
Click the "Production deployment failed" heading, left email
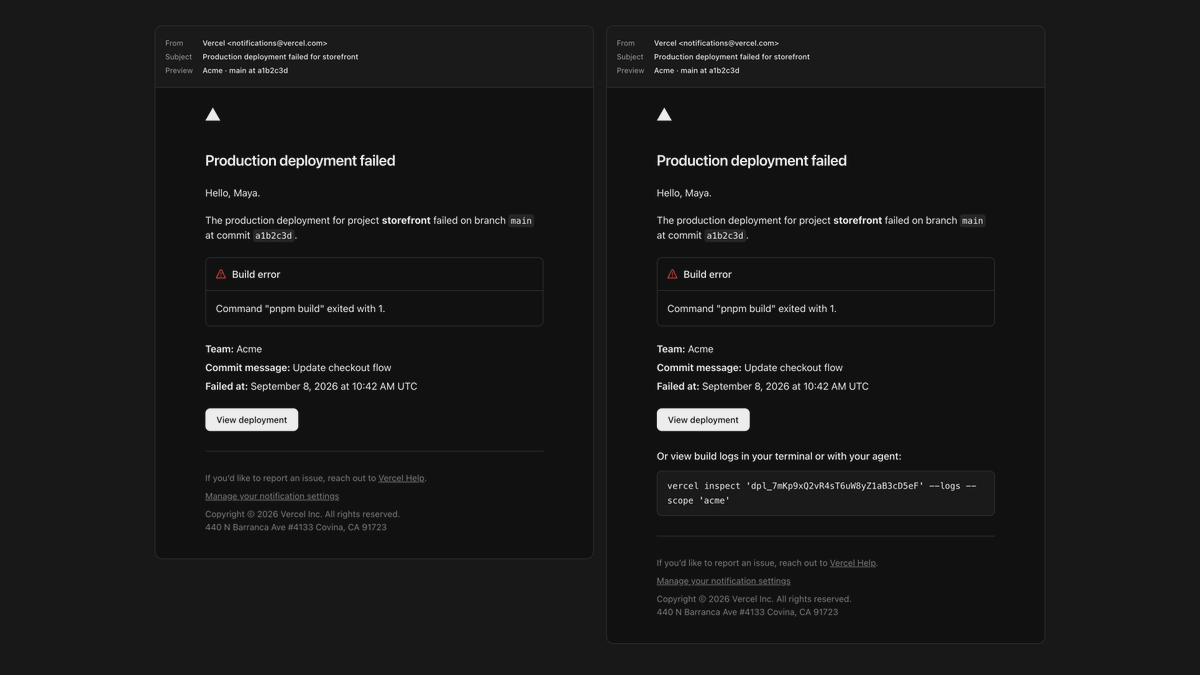pyautogui.click(x=300, y=161)
